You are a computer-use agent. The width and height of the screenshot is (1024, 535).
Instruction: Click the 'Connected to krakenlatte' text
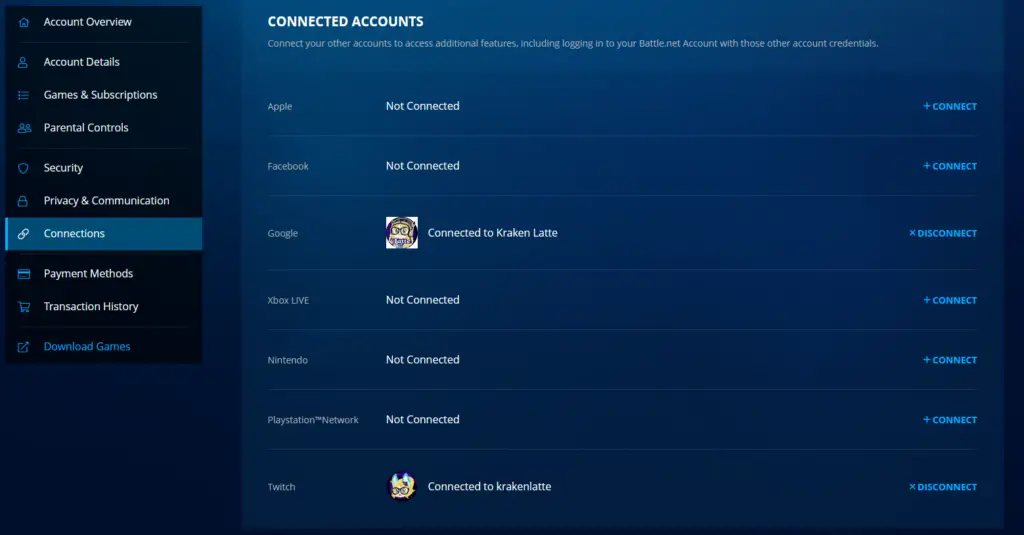[x=489, y=487]
